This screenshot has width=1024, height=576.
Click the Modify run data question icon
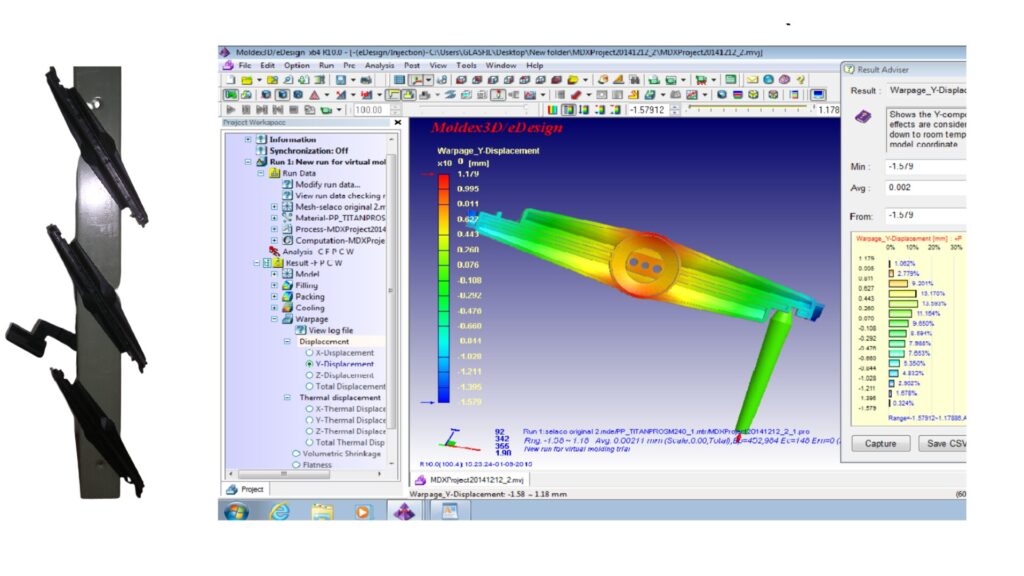tap(287, 184)
